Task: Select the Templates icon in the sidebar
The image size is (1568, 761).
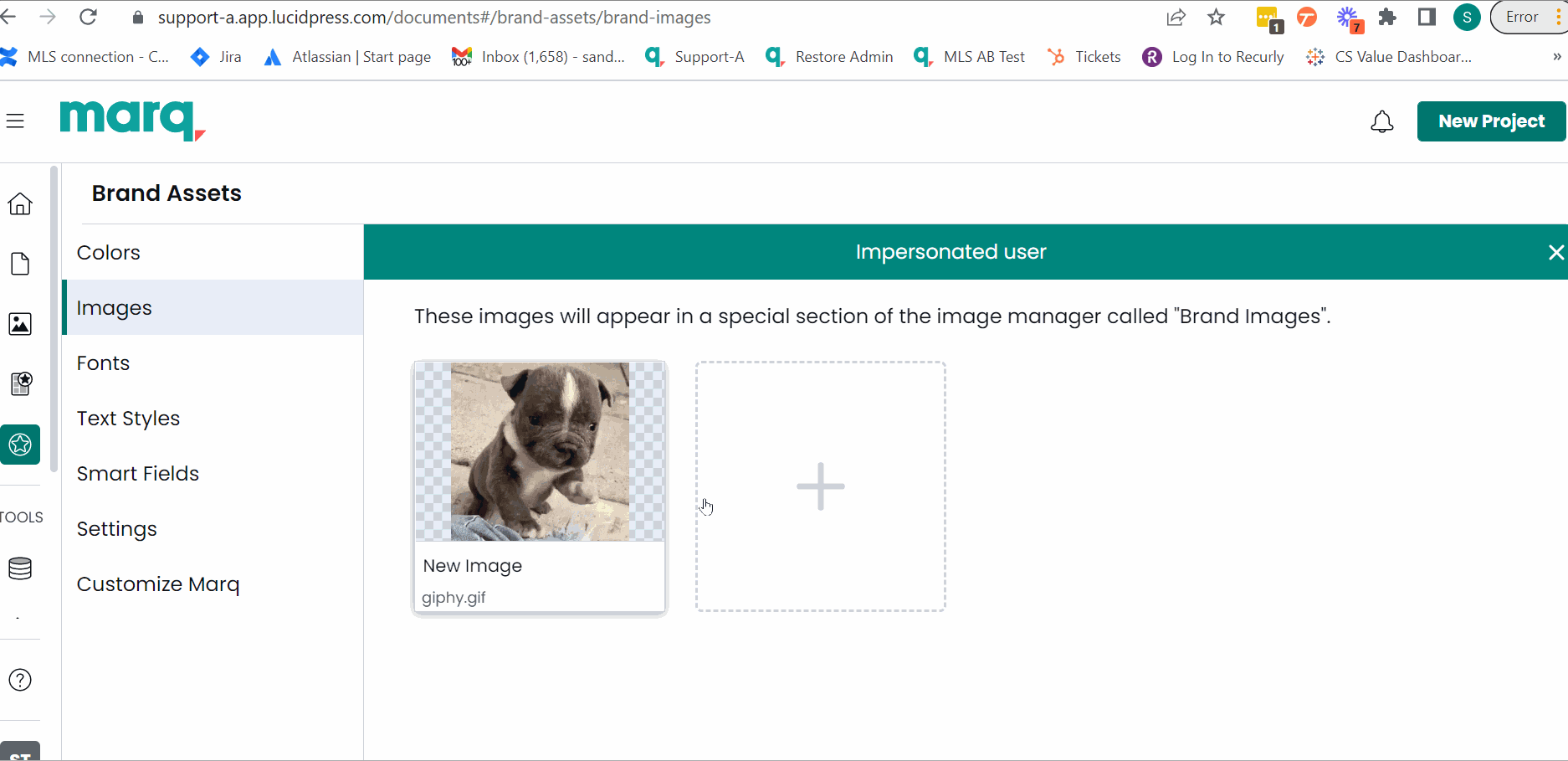Action: coord(19,384)
